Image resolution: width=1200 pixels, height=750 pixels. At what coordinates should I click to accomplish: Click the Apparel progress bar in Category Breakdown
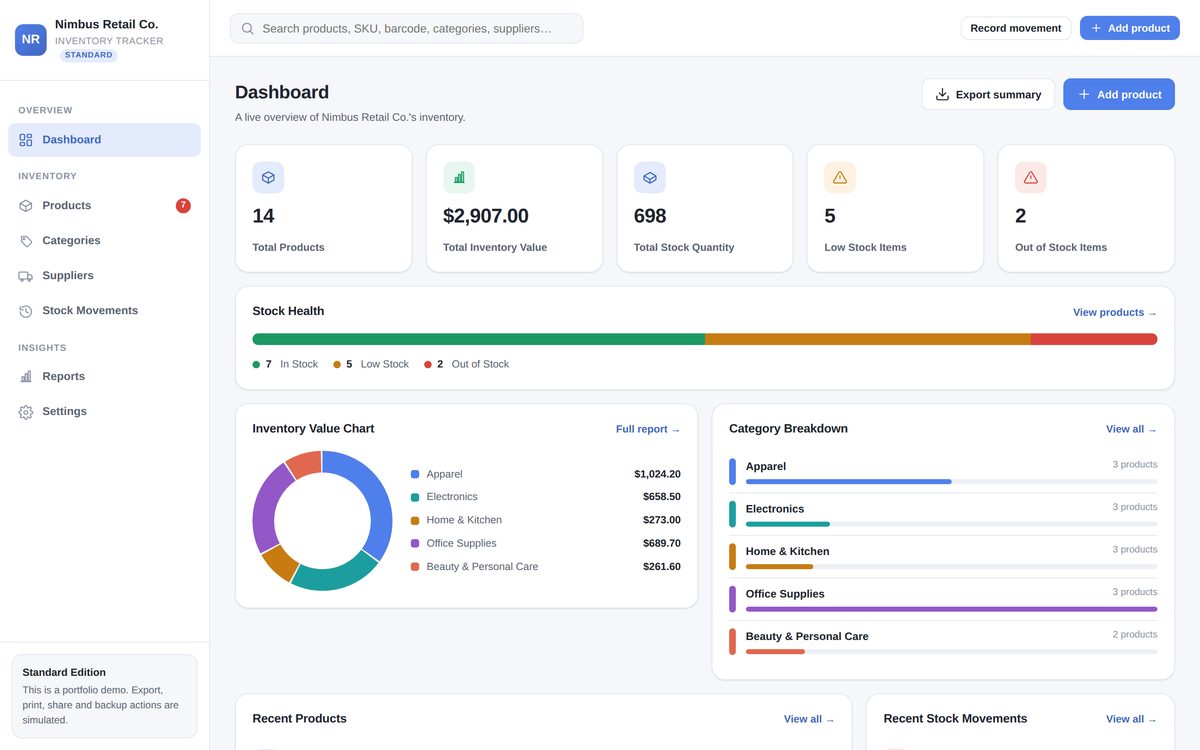[951, 482]
